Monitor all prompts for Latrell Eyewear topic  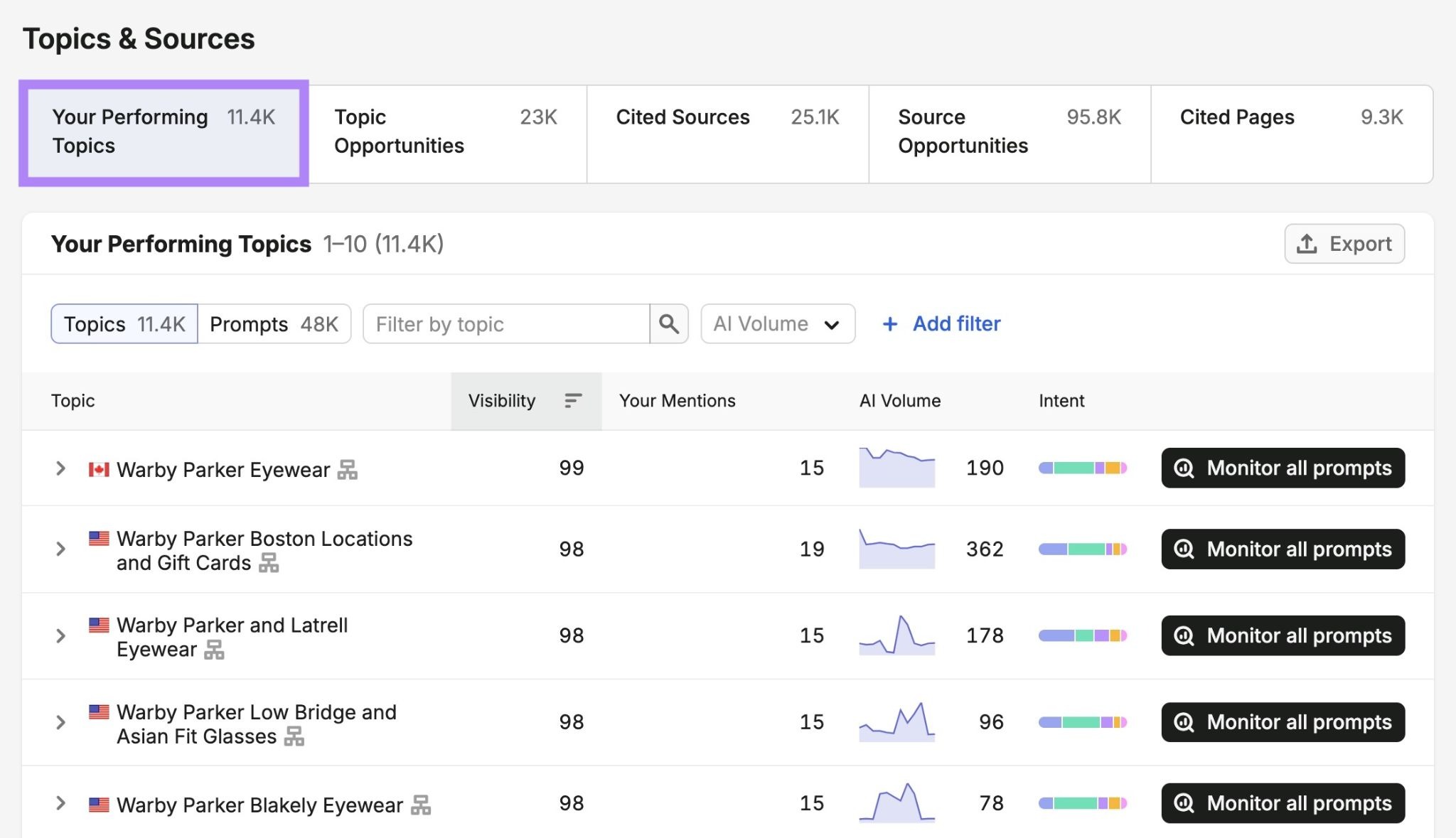(x=1283, y=635)
